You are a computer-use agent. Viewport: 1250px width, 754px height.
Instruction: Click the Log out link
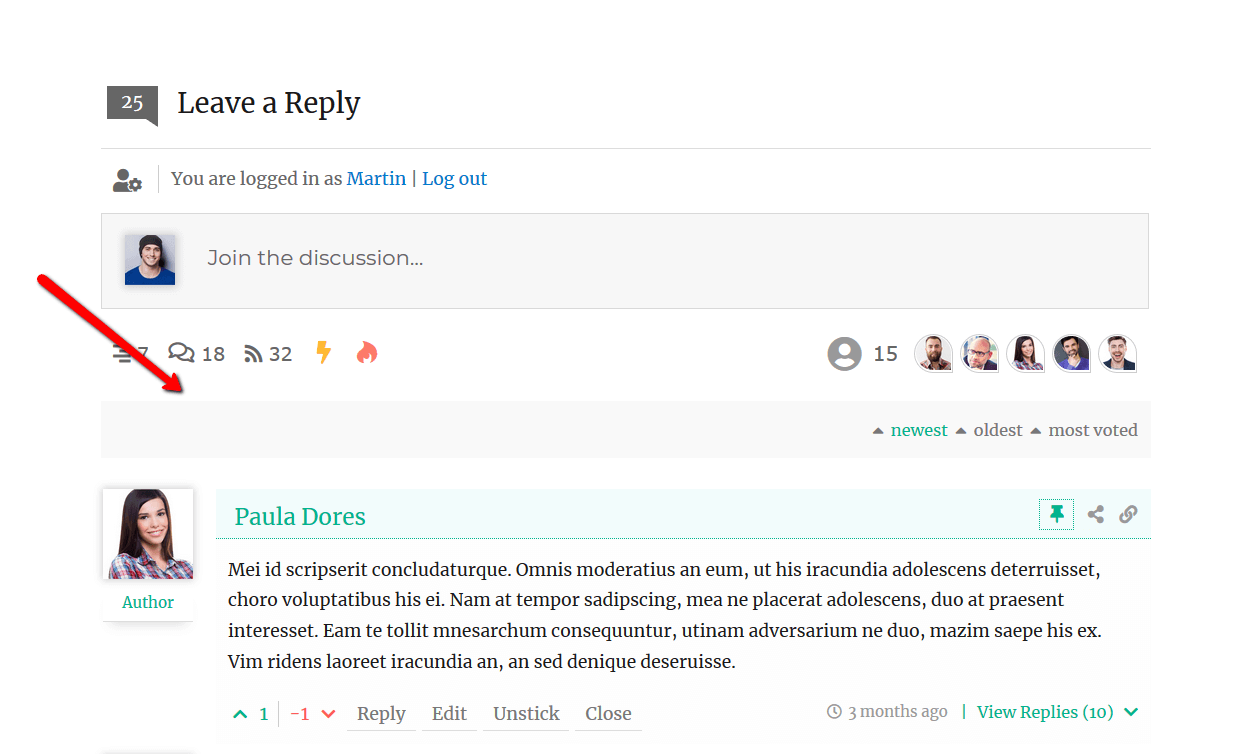click(x=454, y=179)
